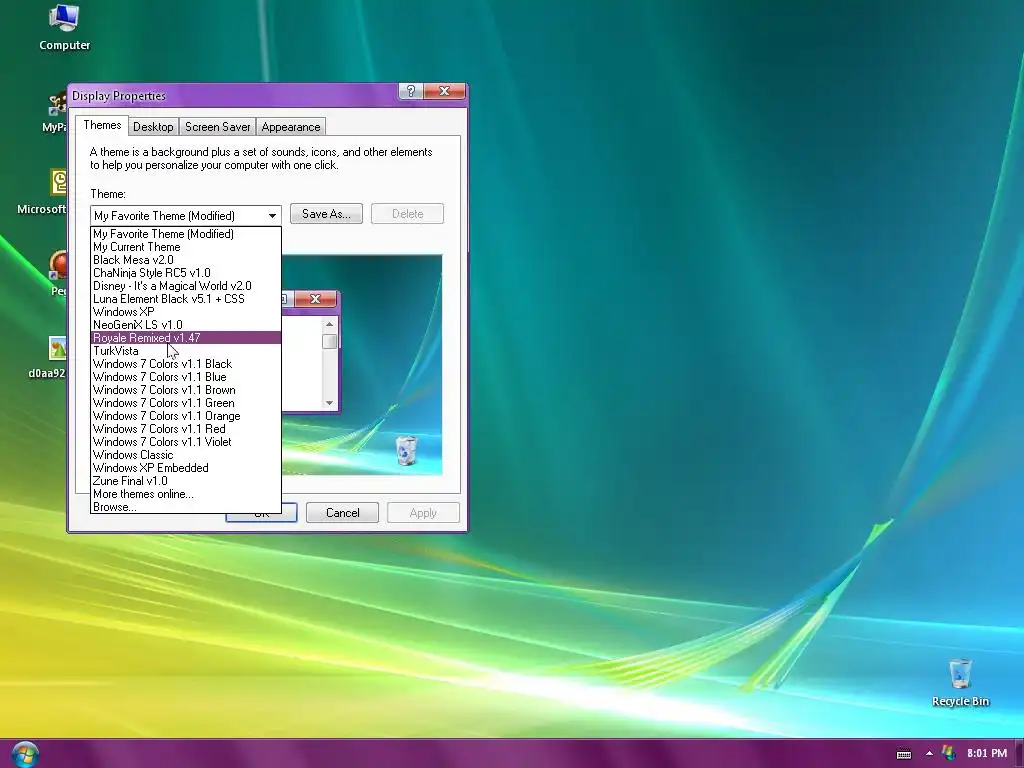Show hidden tray icons arrow

929,754
